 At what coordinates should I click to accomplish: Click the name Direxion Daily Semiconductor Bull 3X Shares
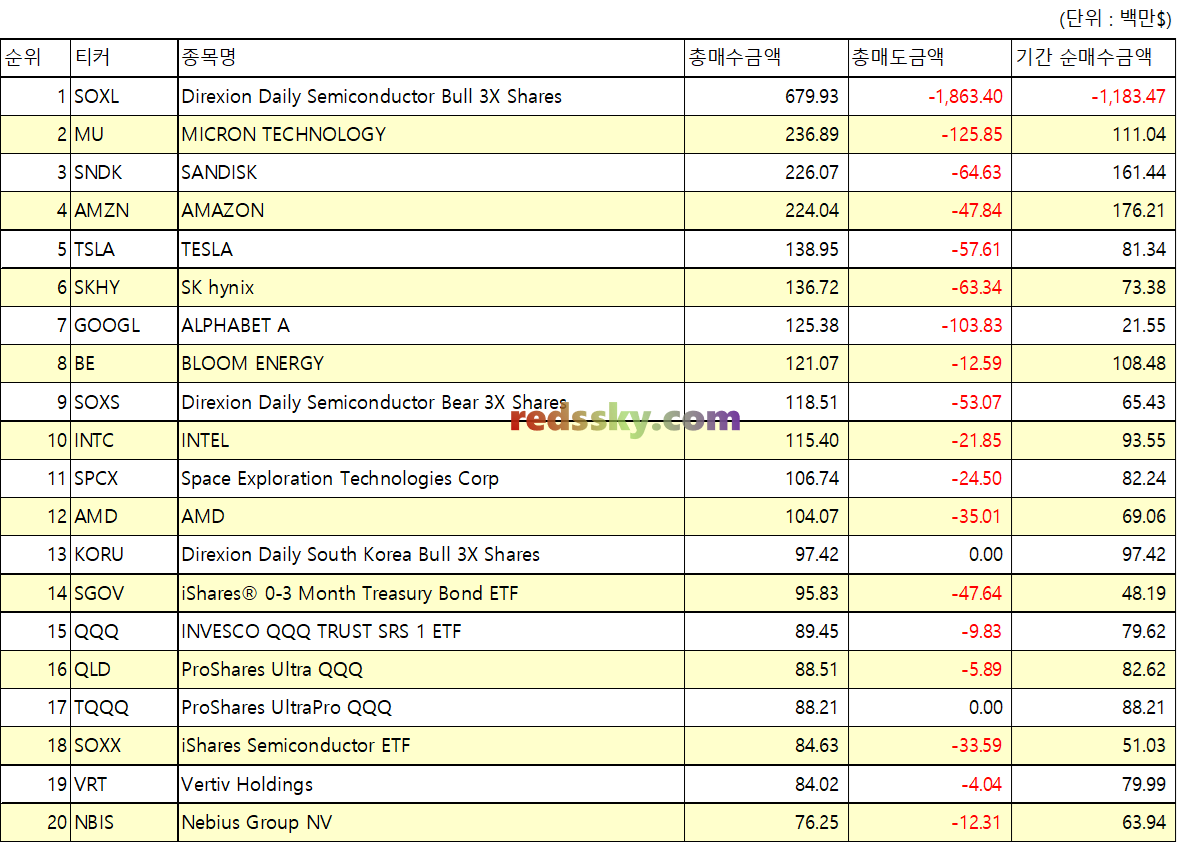tap(372, 97)
